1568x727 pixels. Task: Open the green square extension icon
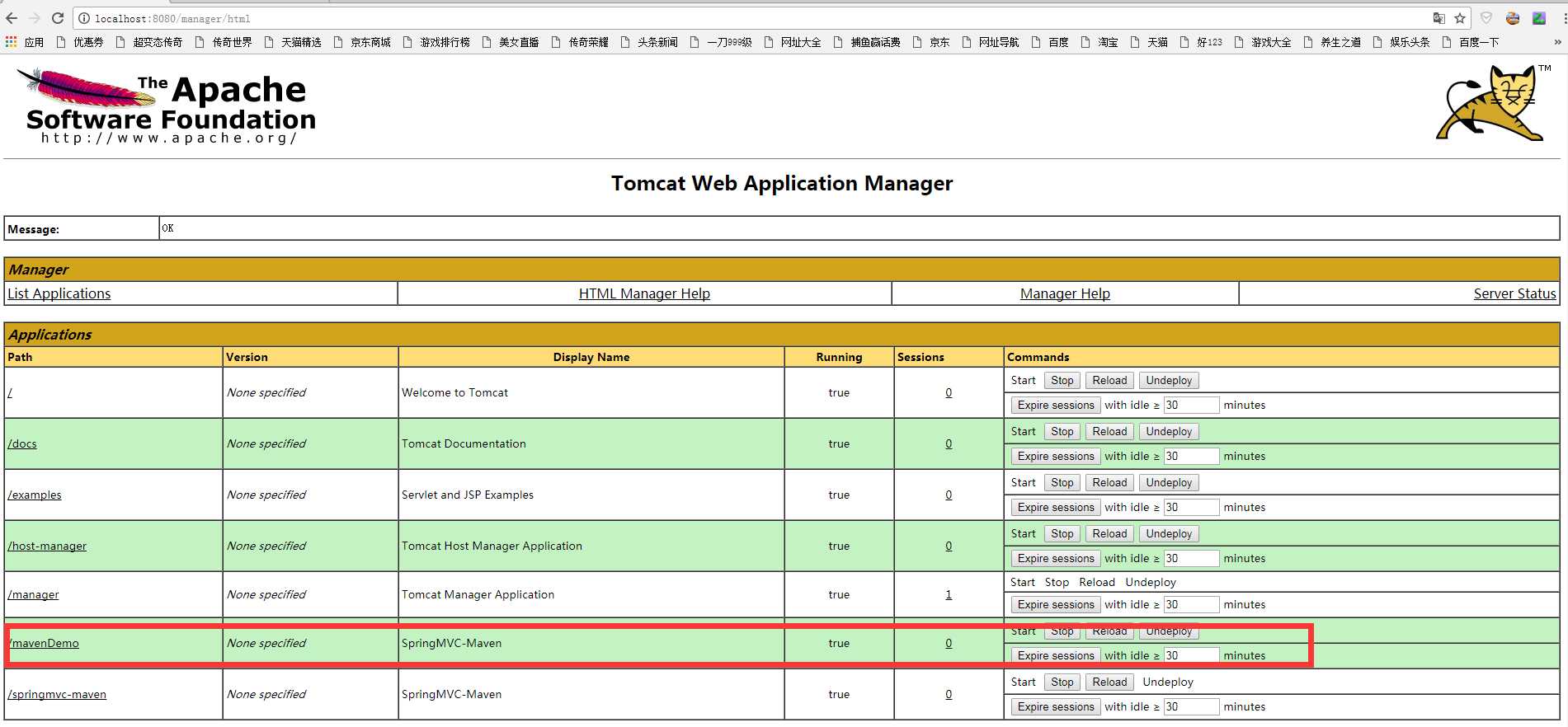(x=1539, y=18)
